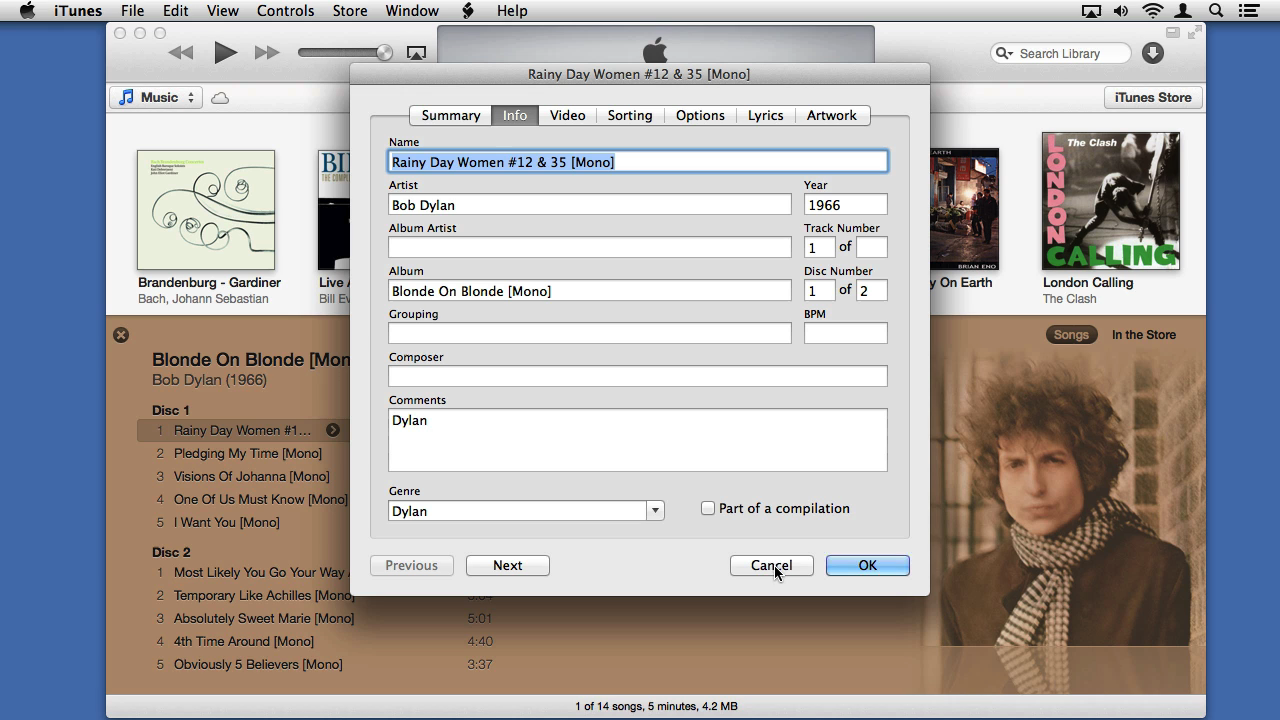The width and height of the screenshot is (1280, 720).
Task: Open the Help menu
Action: (512, 11)
